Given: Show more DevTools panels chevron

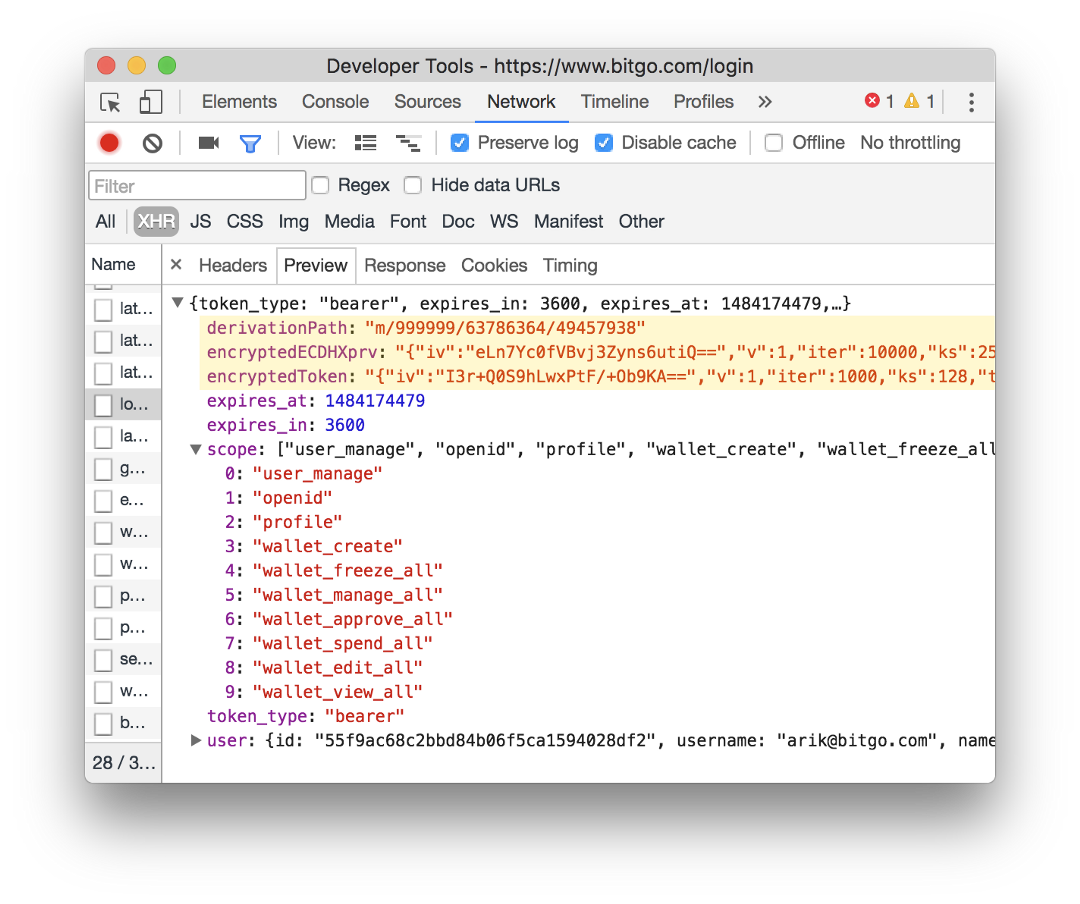Looking at the screenshot, I should coord(765,102).
